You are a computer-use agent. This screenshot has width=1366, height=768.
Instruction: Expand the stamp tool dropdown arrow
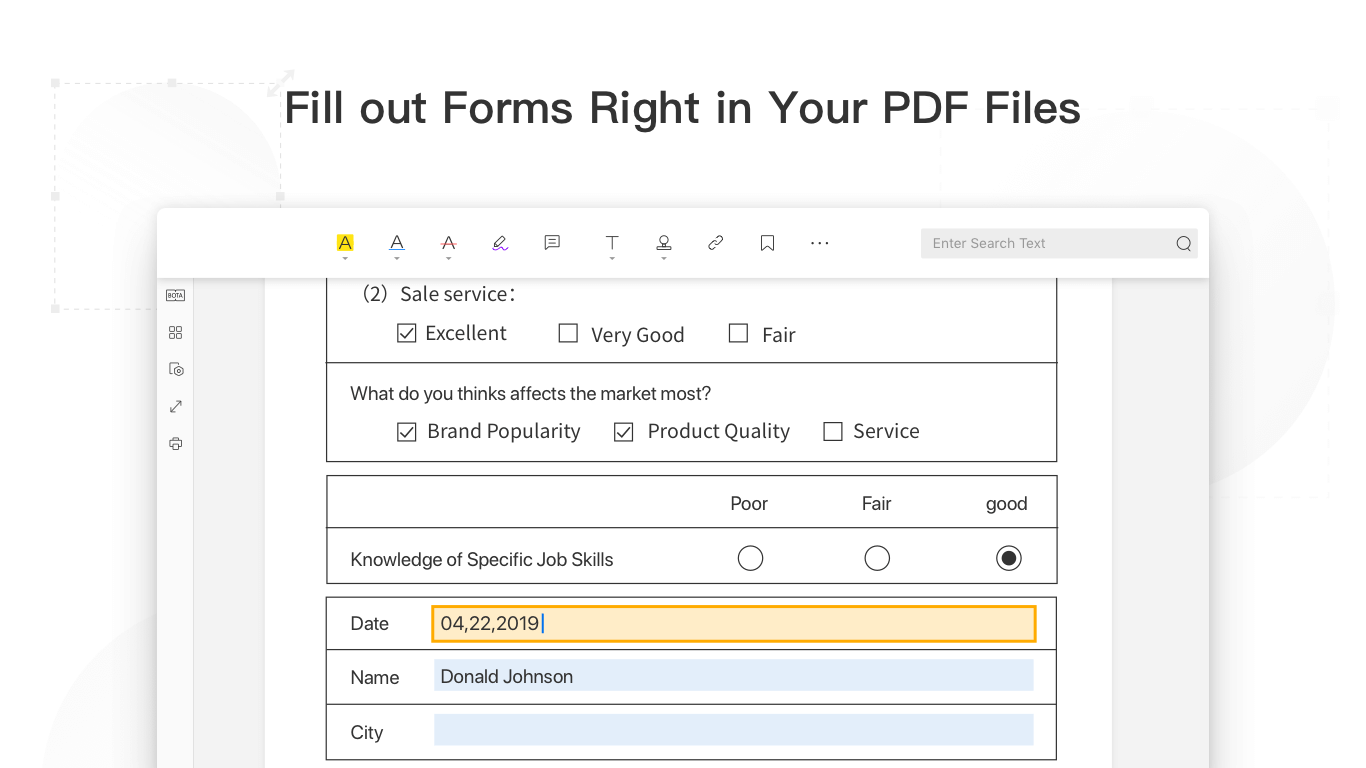664,259
